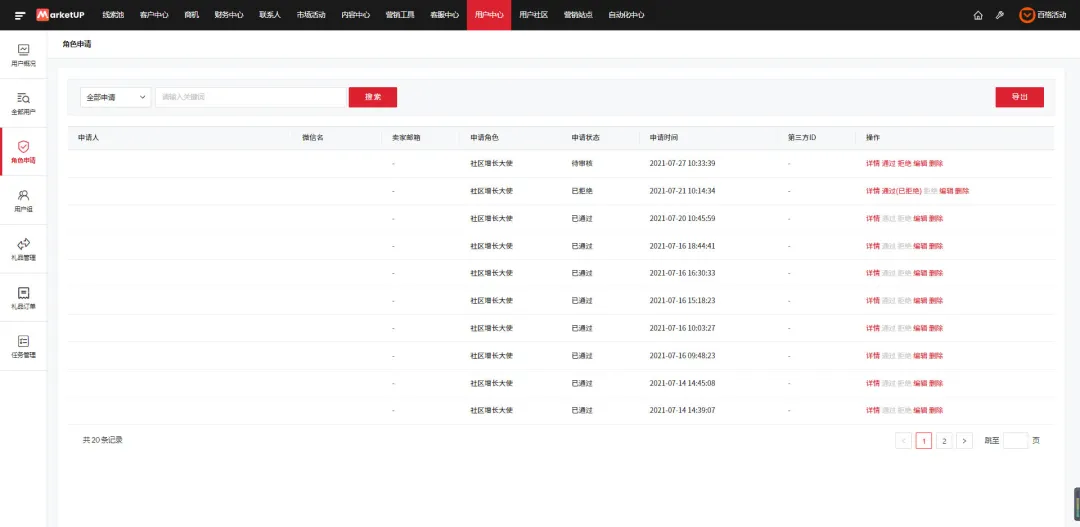Click the 导出 export button
Screen dimensions: 1080x527
tap(1019, 97)
